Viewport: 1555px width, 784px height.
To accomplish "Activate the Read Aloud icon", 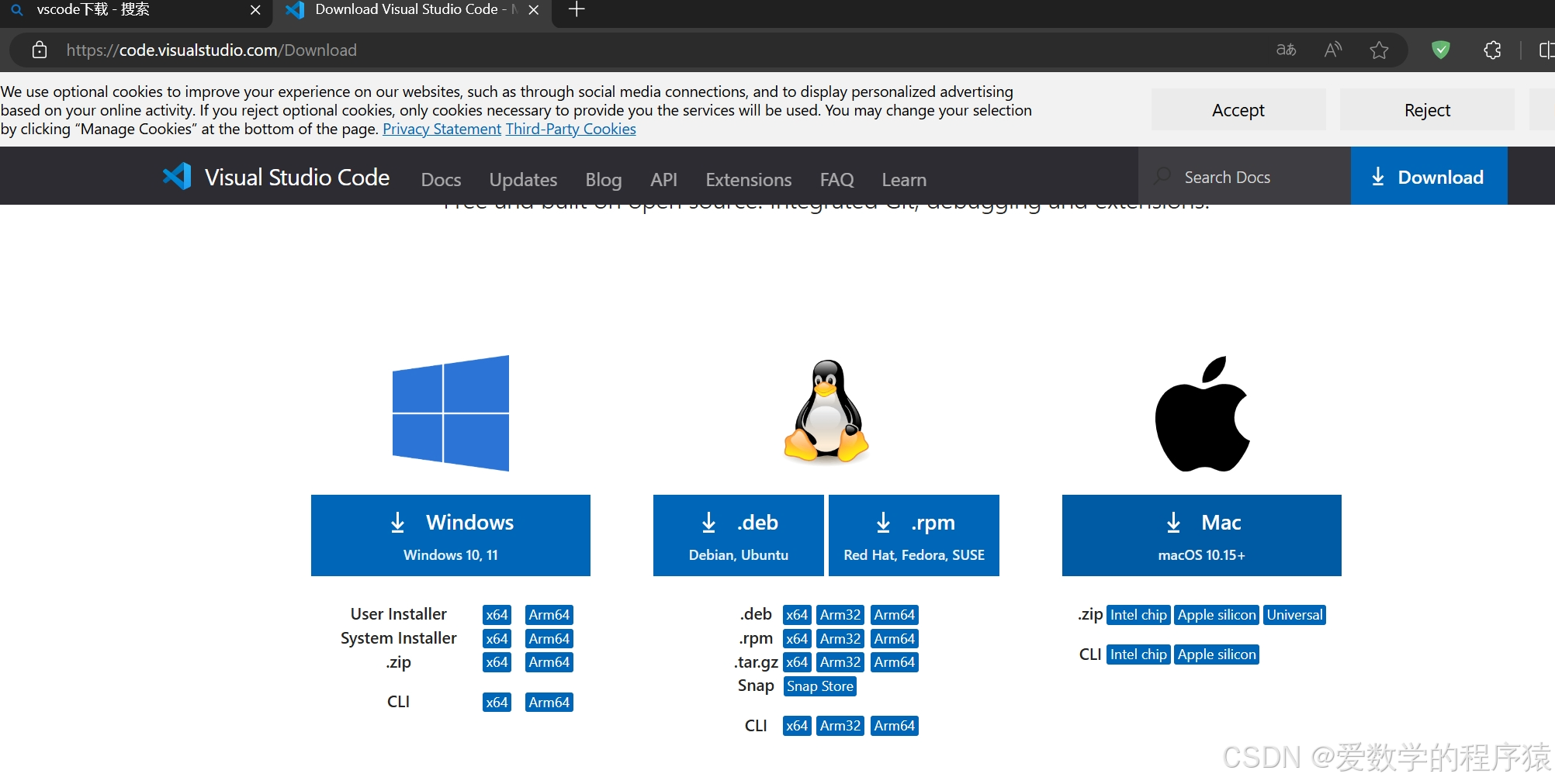I will pyautogui.click(x=1333, y=50).
